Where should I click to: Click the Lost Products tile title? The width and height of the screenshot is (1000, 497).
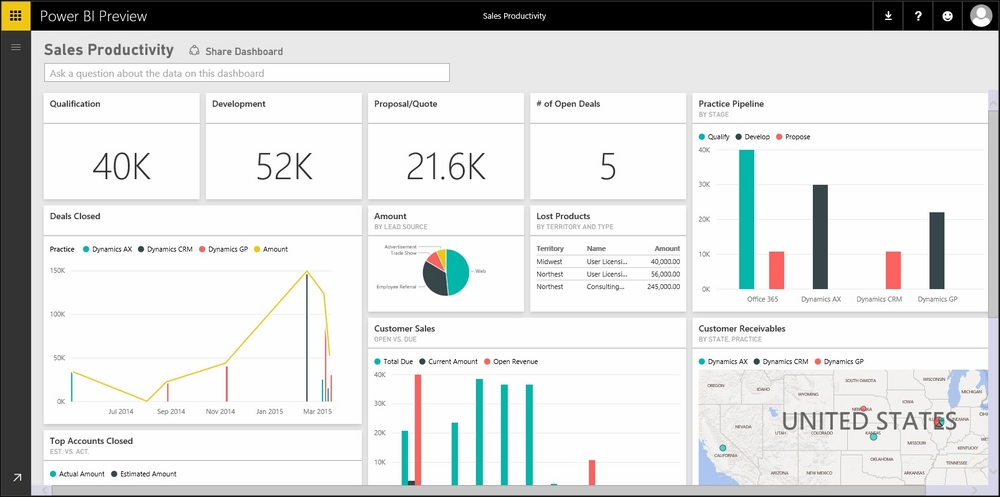click(563, 216)
